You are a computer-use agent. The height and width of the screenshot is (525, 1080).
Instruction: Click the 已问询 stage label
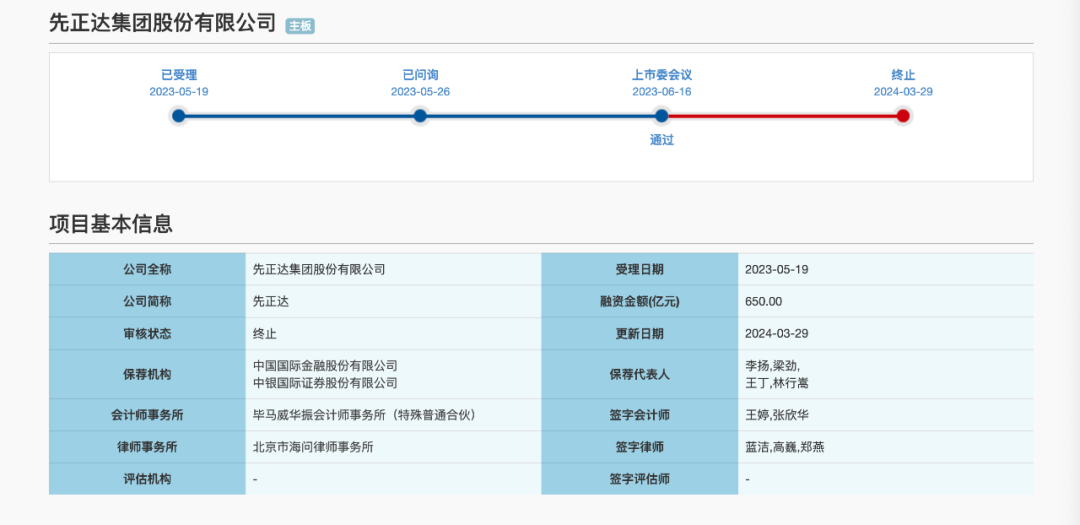[420, 75]
